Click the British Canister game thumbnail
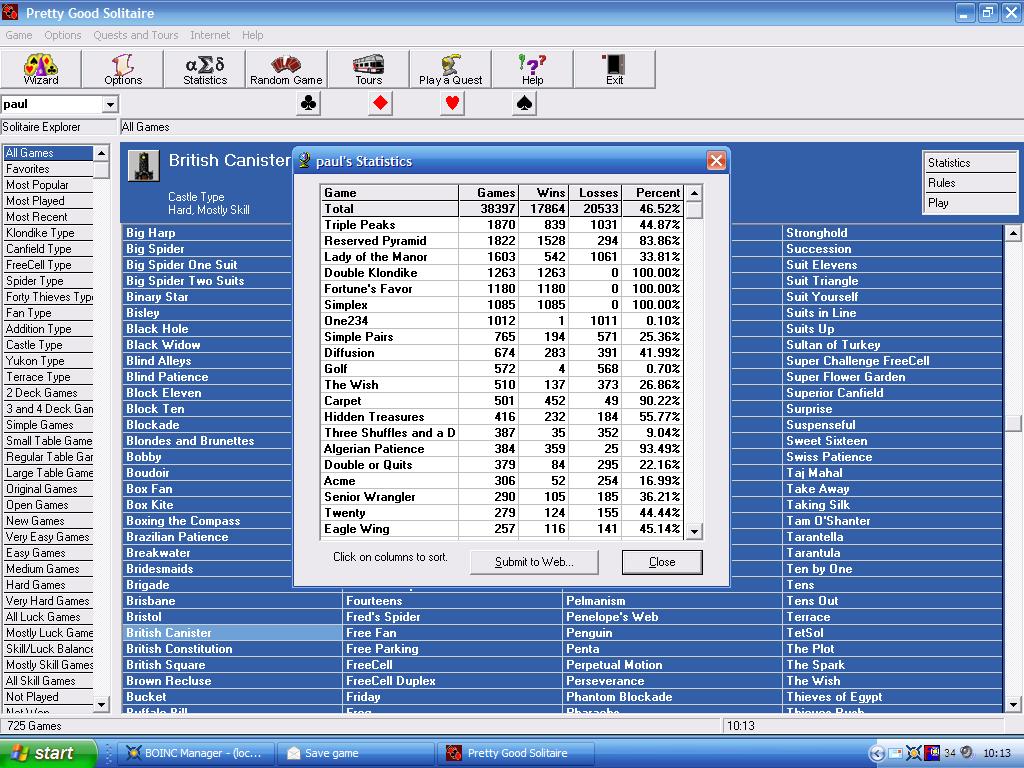The image size is (1024, 768). [x=144, y=166]
